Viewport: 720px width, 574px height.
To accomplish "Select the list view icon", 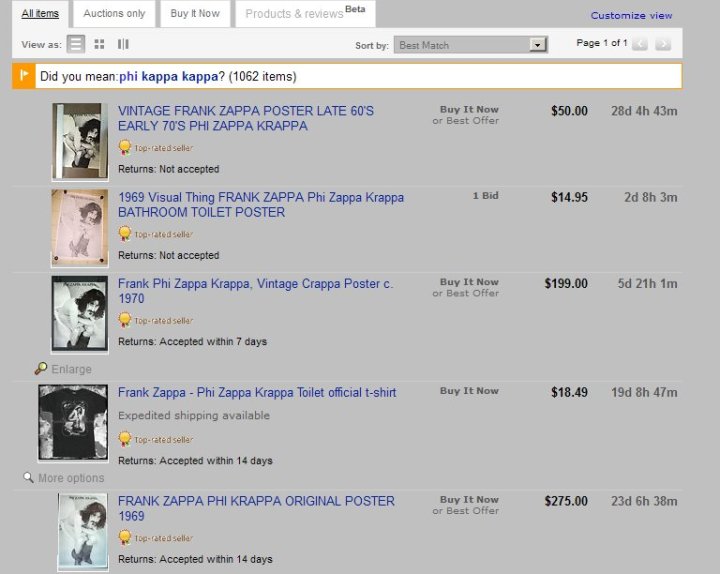I will [x=76, y=44].
